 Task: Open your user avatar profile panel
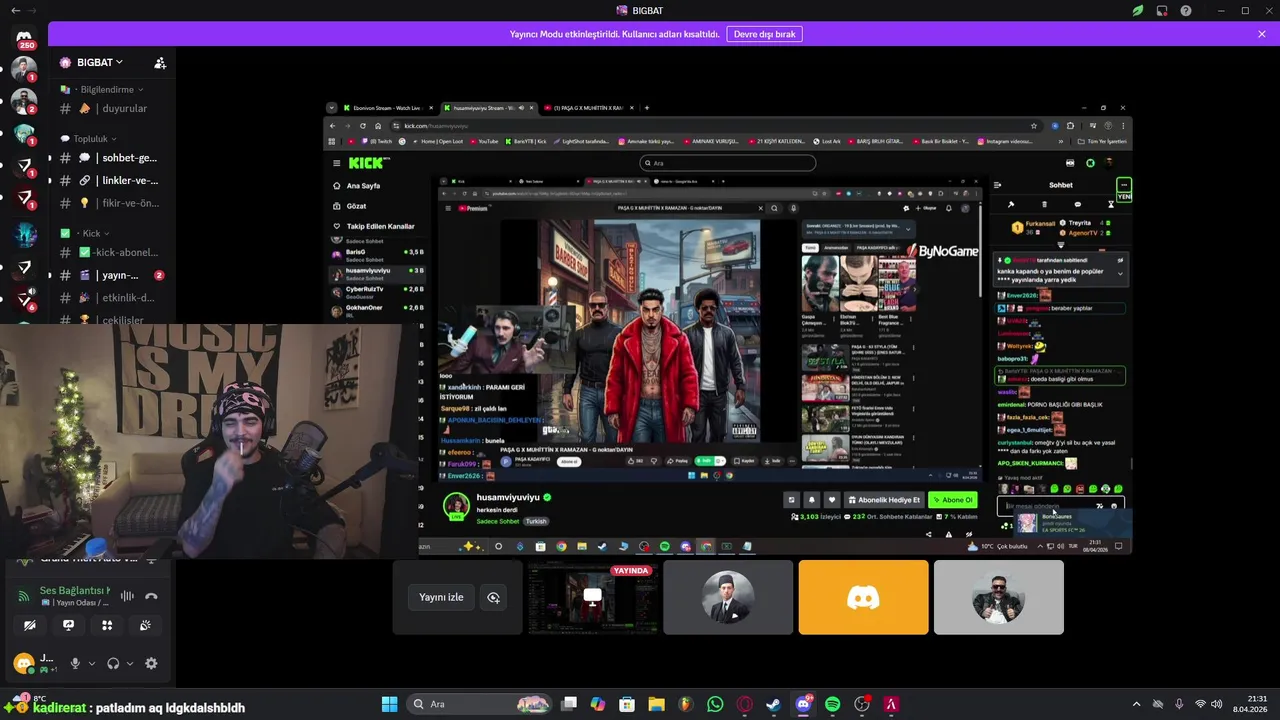pos(24,663)
